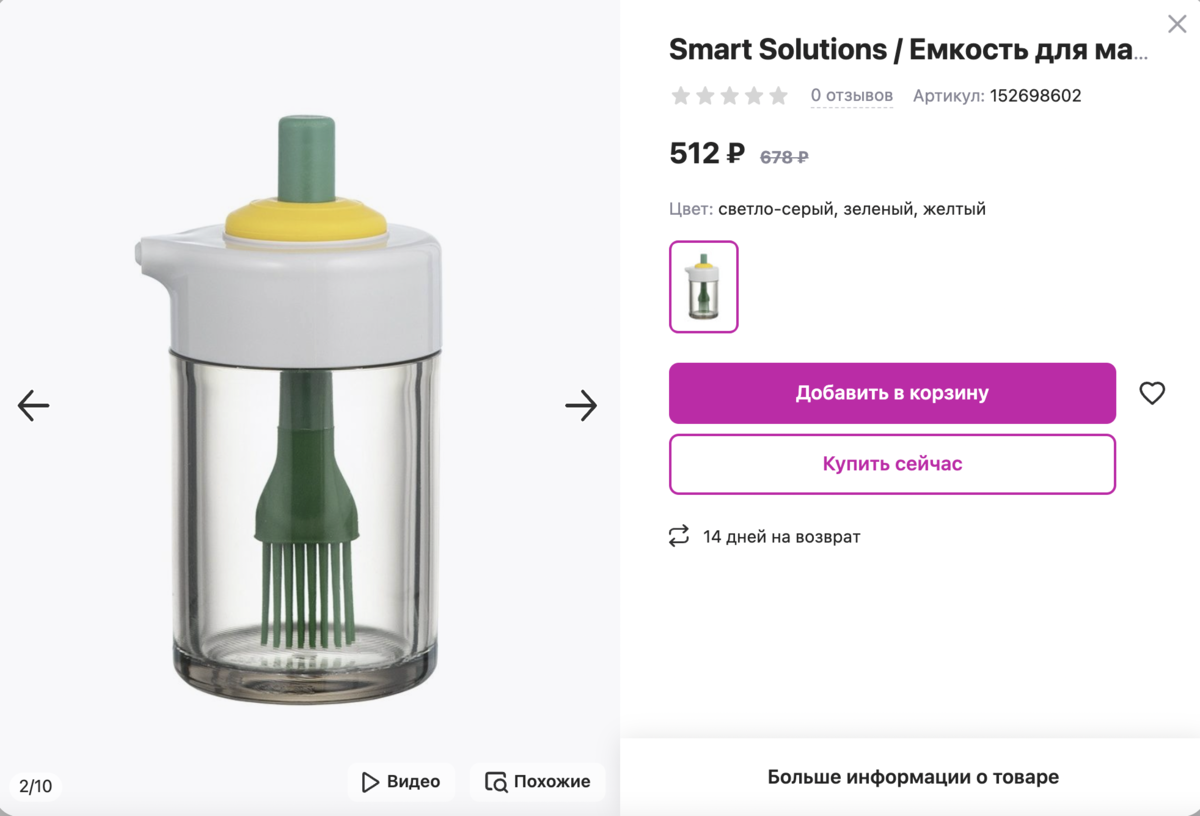The height and width of the screenshot is (816, 1200).
Task: Play the product video via Видео
Action: pyautogui.click(x=401, y=781)
